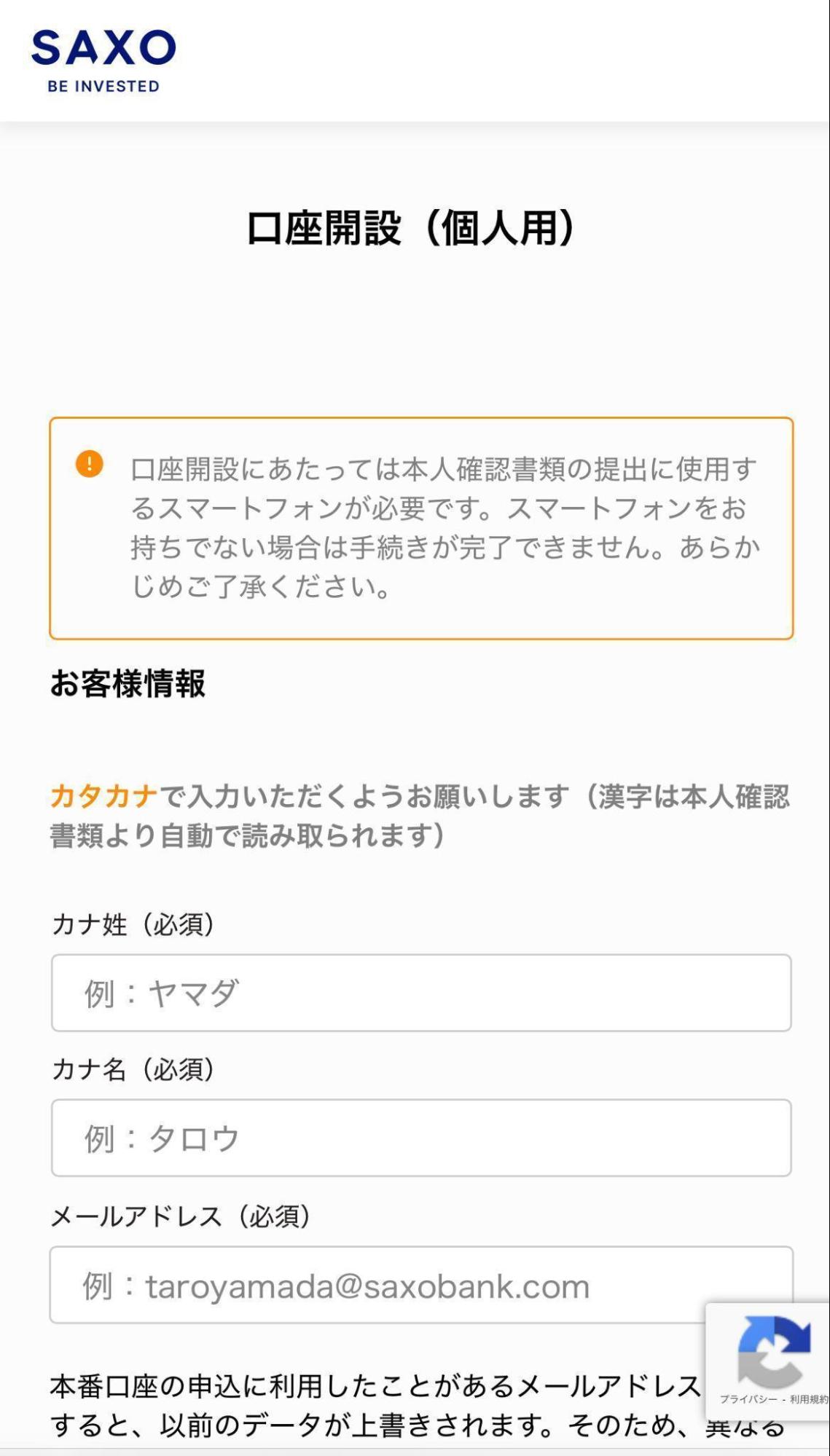
Task: Click the 口座開設（個人用） page heading
Action: [x=412, y=228]
